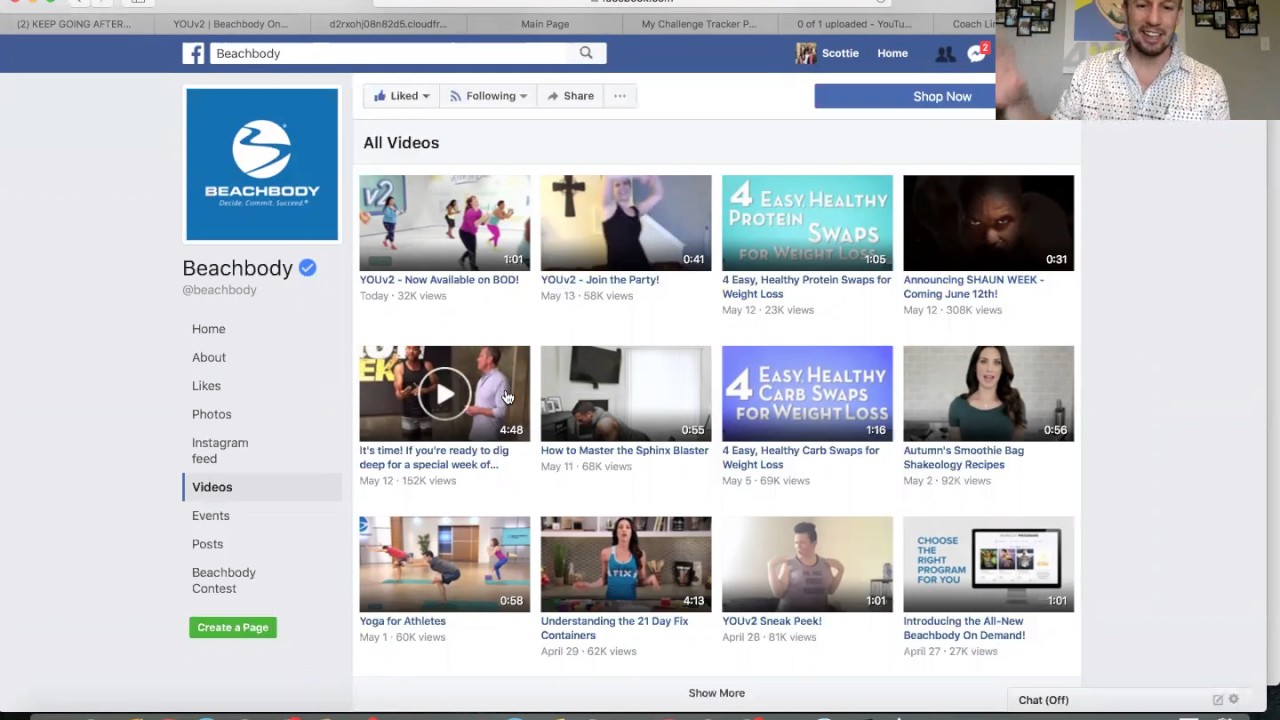Switch to the 'Main Page' browser tab
This screenshot has height=720, width=1280.
click(545, 24)
